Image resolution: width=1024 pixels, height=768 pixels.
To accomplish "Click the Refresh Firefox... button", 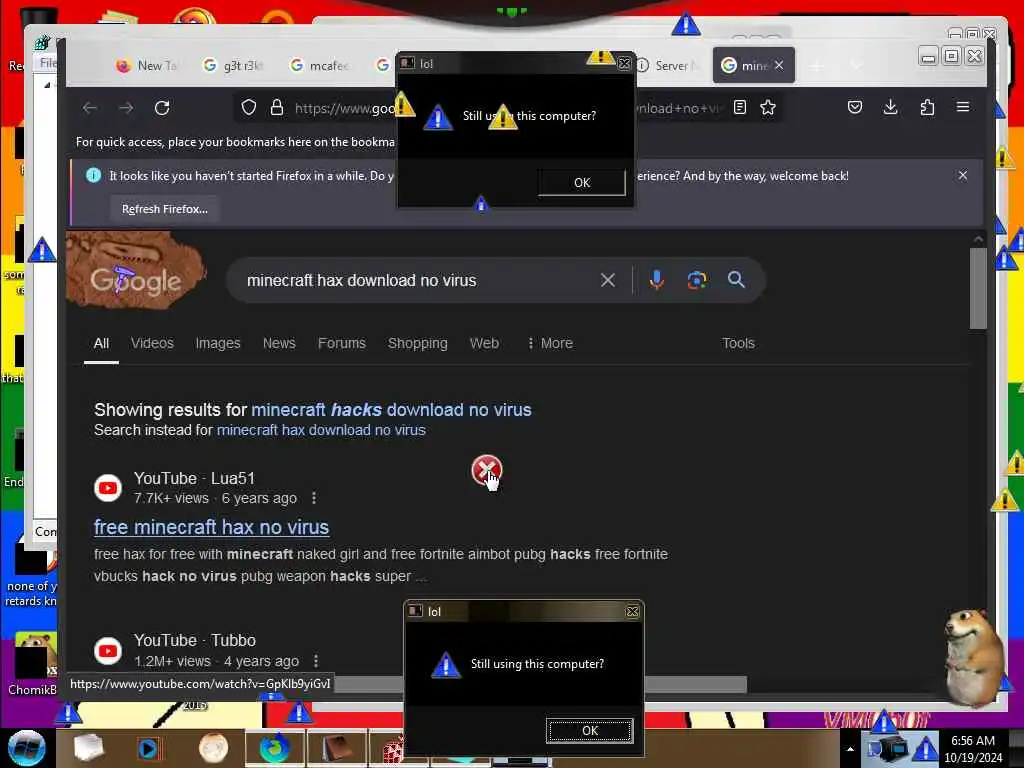I will [165, 209].
